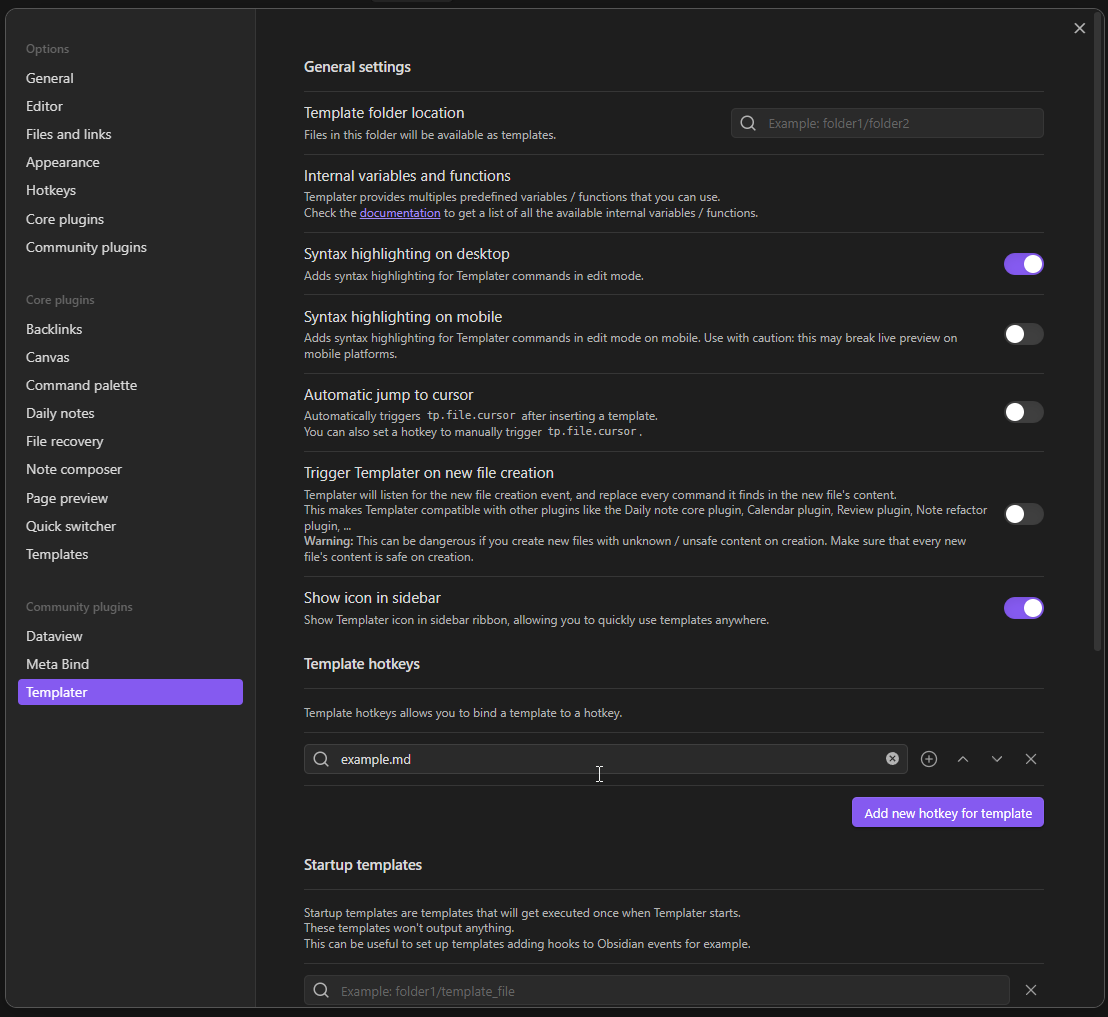The height and width of the screenshot is (1017, 1108).
Task: Enable syntax highlighting on mobile
Action: click(1024, 334)
